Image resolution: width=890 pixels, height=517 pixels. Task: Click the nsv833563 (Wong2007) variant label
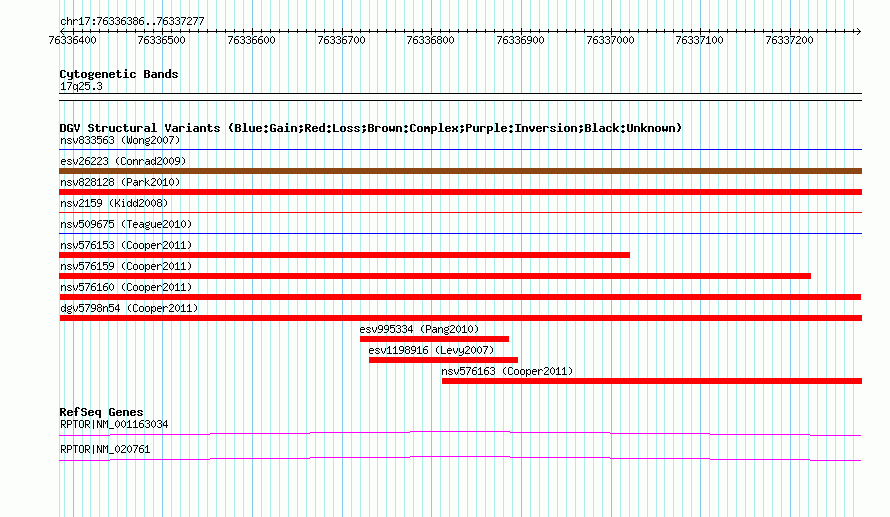click(120, 140)
